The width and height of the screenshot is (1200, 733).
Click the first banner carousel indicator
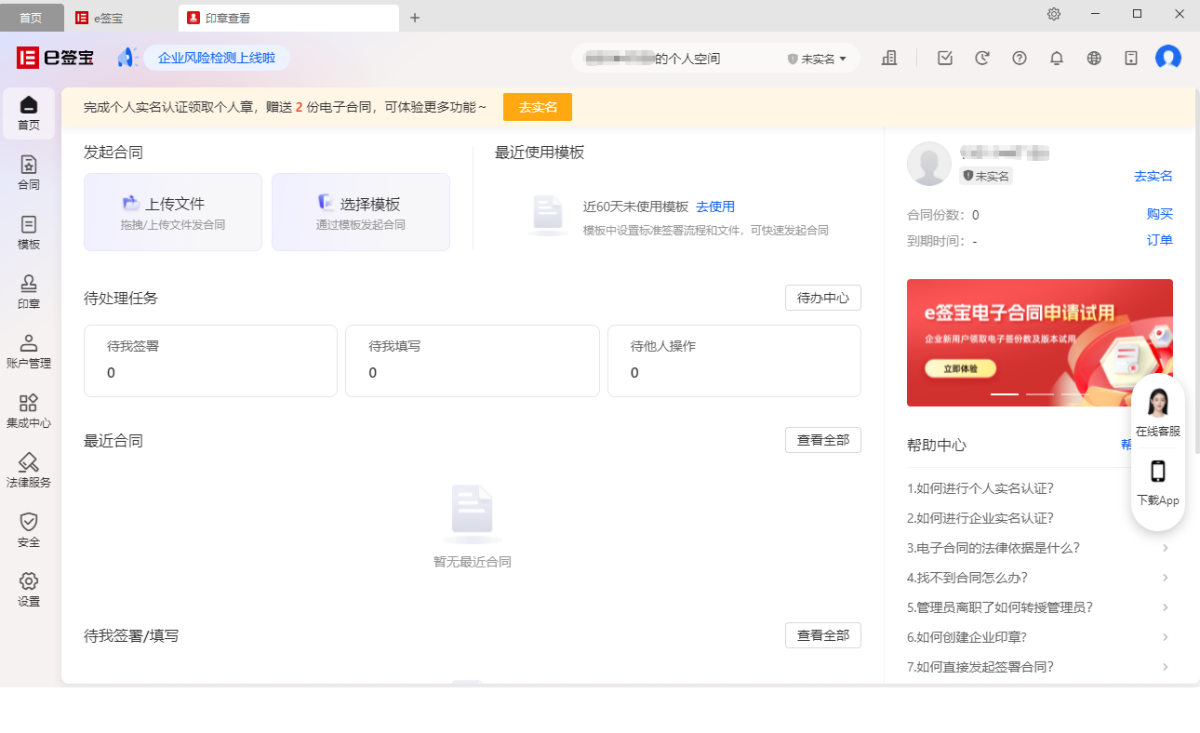point(1004,394)
